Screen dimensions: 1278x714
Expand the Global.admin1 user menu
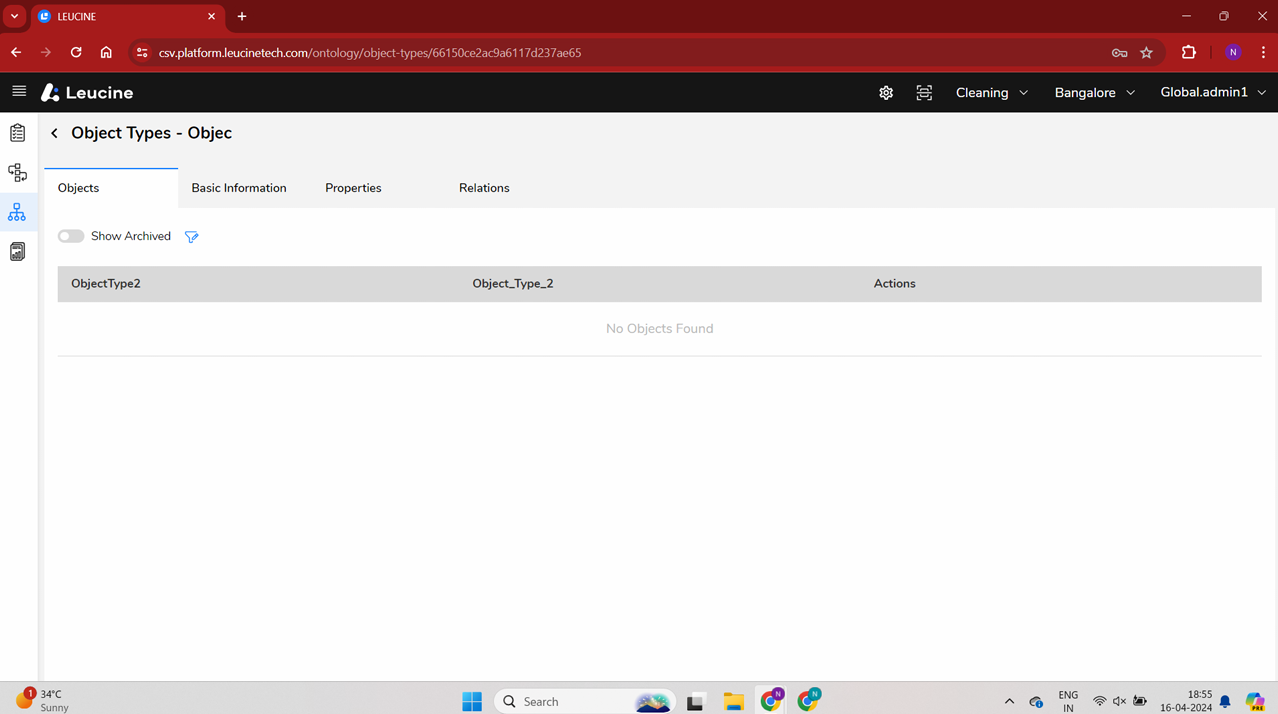click(x=1212, y=93)
